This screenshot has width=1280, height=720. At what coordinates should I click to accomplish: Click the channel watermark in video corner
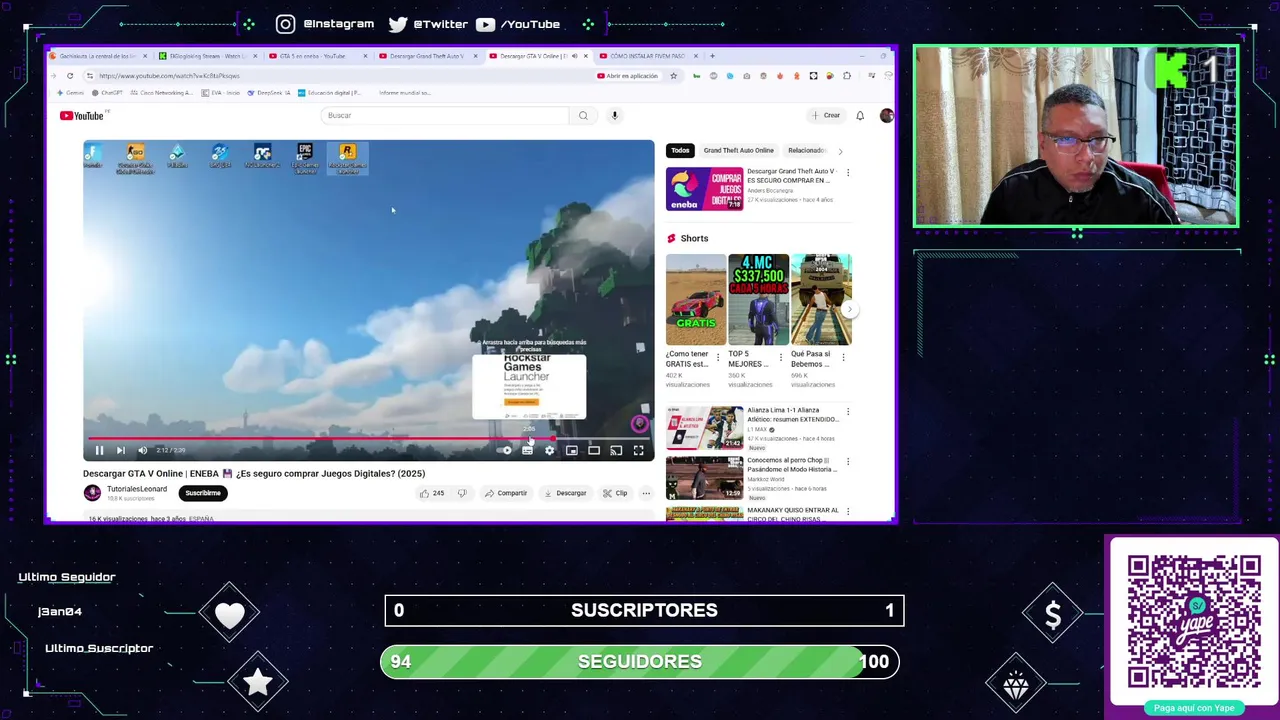tap(639, 424)
